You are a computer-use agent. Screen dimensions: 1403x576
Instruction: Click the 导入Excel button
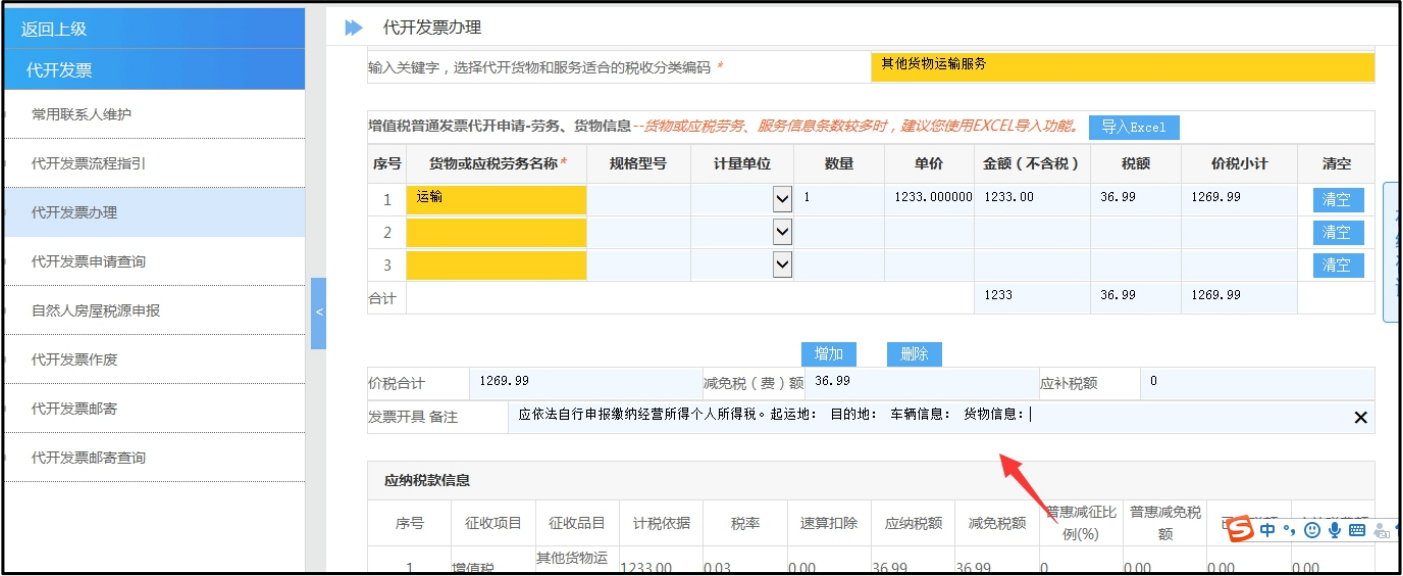1134,127
